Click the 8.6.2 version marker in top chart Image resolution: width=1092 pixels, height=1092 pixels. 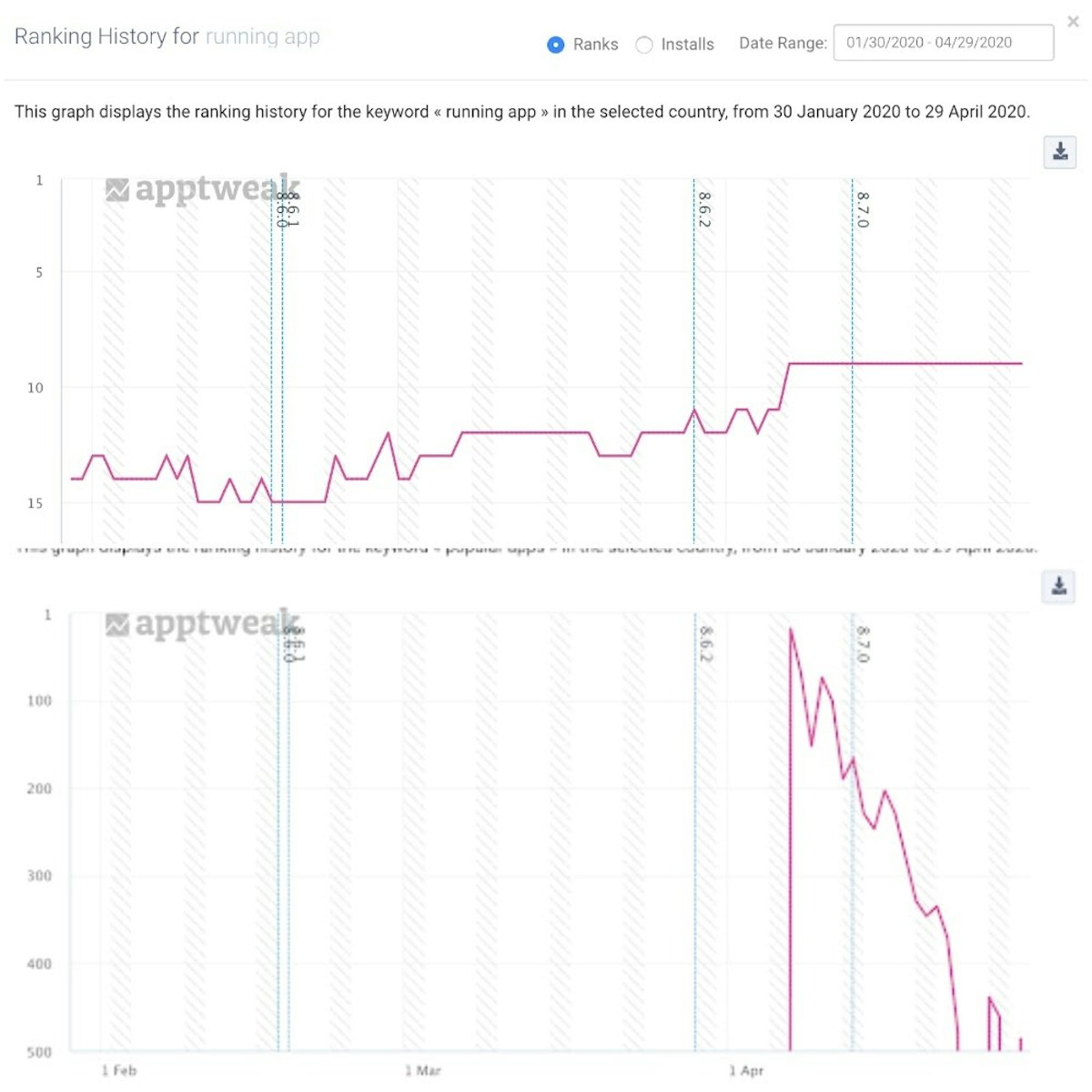pyautogui.click(x=704, y=209)
